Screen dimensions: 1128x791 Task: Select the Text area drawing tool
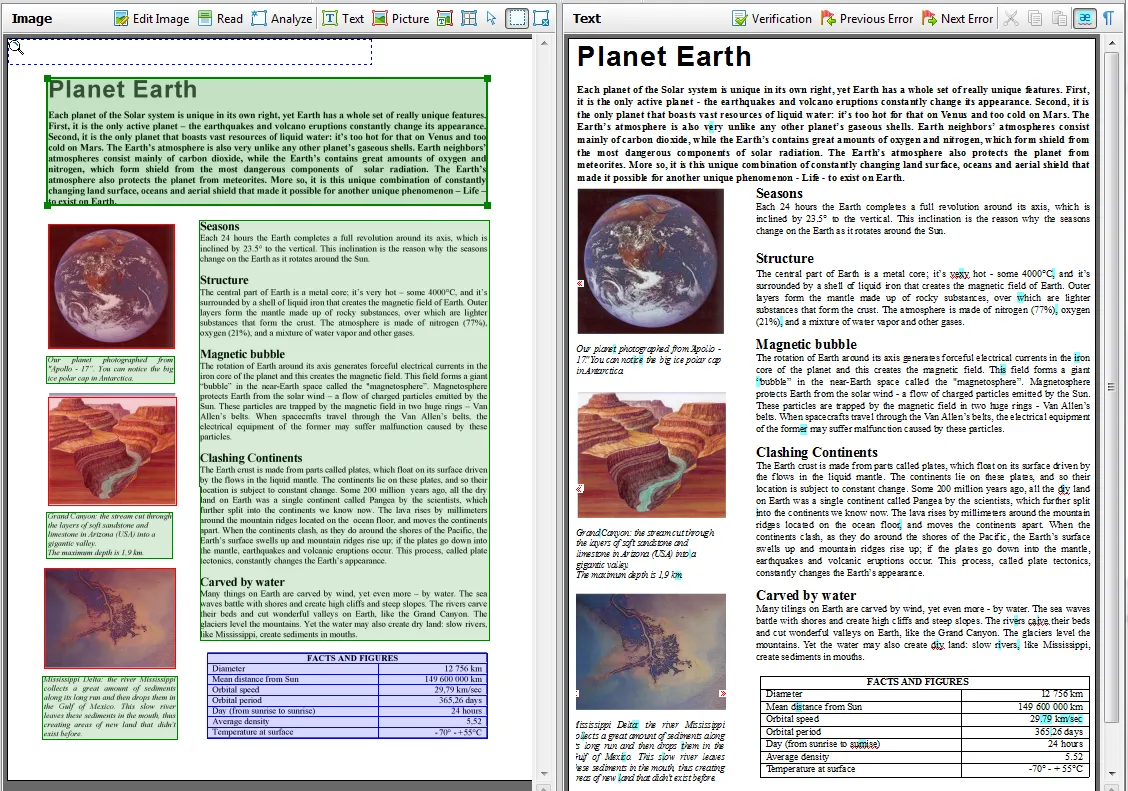(342, 19)
